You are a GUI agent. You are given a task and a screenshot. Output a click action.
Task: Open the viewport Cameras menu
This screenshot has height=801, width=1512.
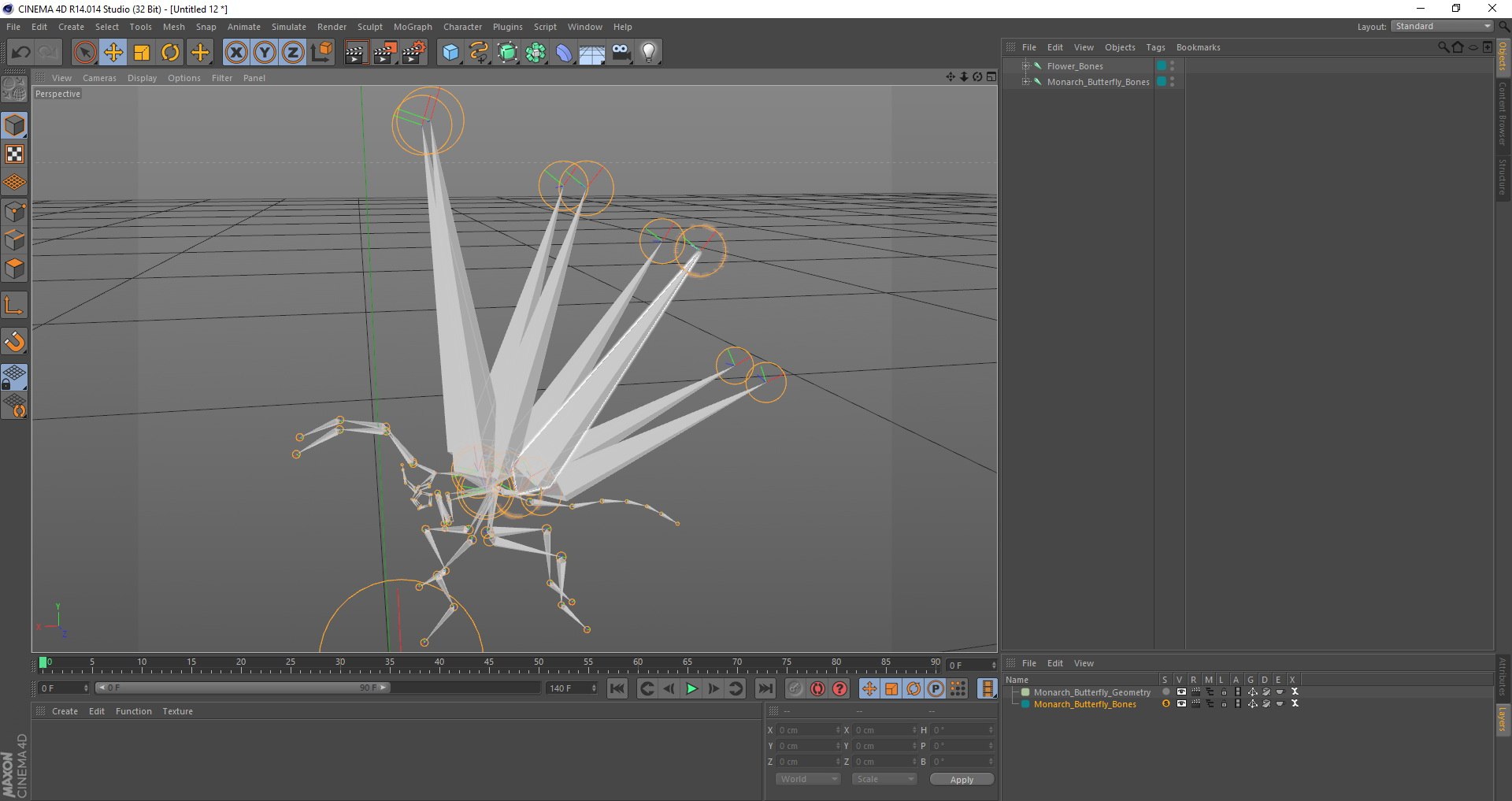tap(99, 78)
